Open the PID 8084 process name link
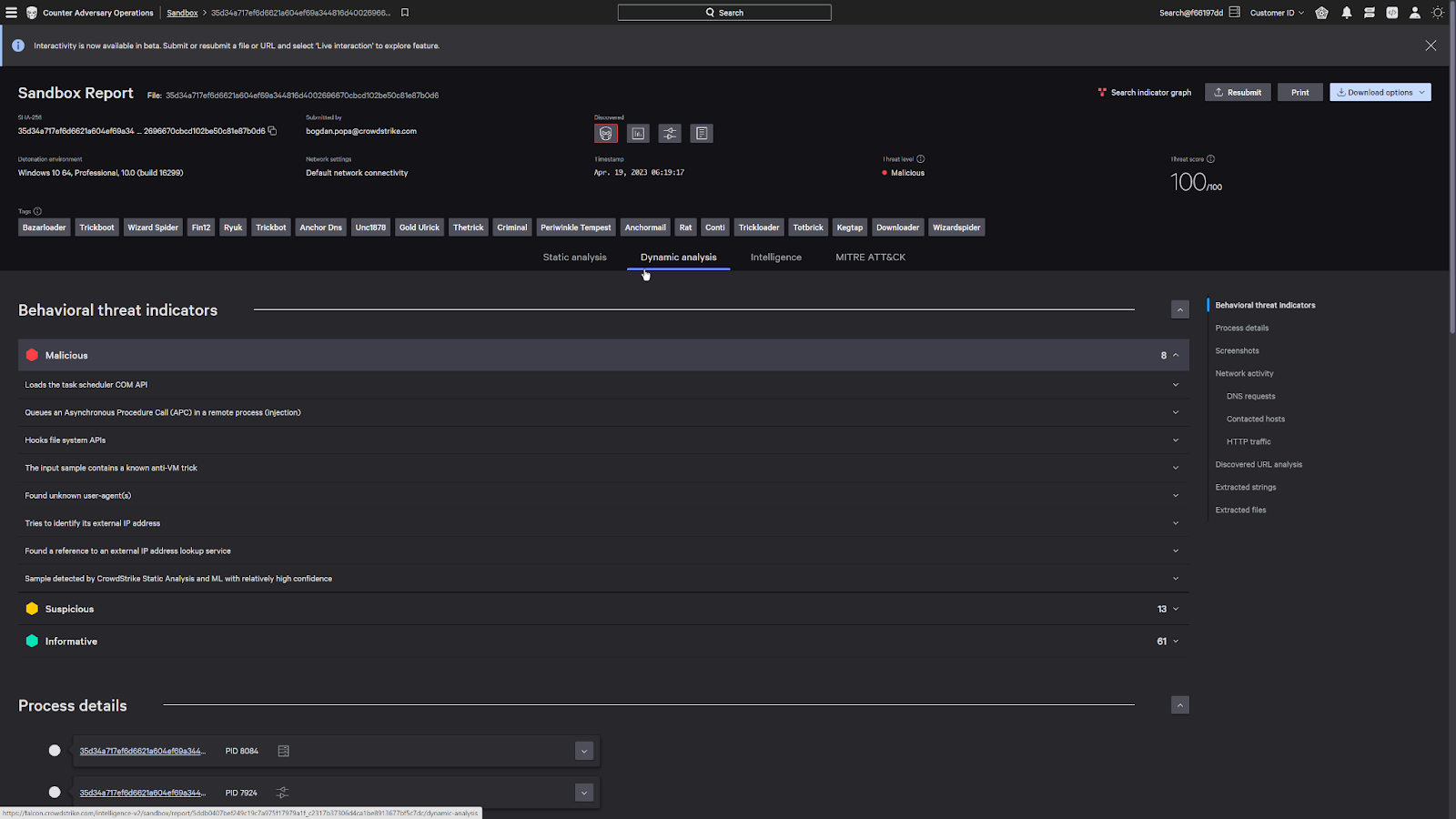Image resolution: width=1456 pixels, height=819 pixels. [x=142, y=751]
